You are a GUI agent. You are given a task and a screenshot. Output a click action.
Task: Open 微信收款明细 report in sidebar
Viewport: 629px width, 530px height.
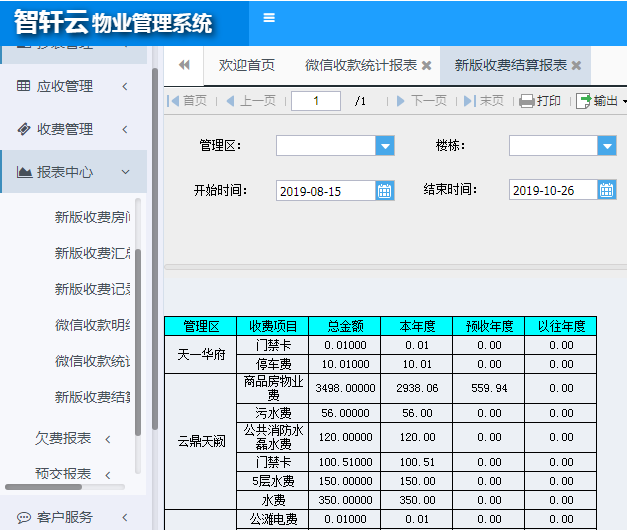click(93, 325)
